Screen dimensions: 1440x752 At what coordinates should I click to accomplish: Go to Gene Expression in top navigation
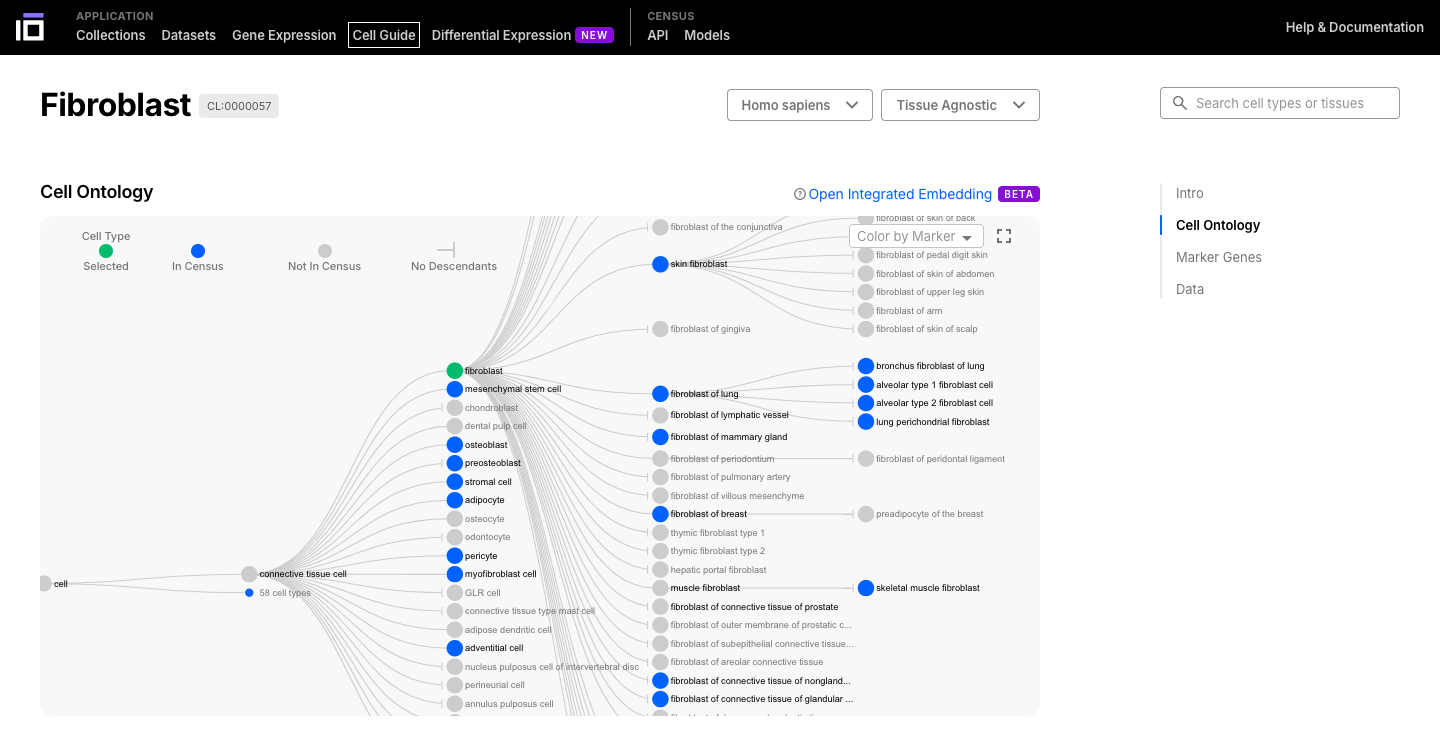[284, 35]
